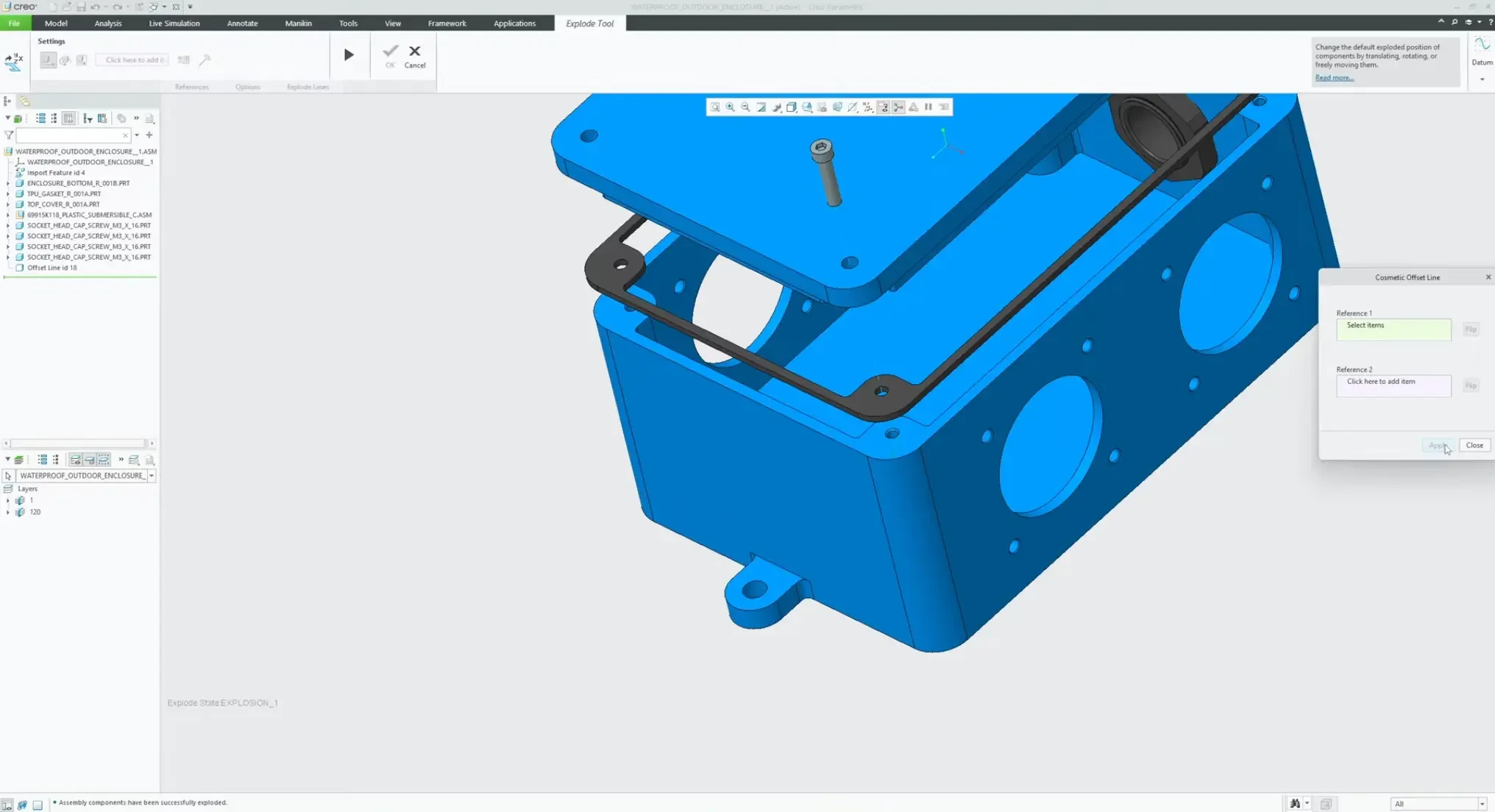Switch to the Model ribbon tab

click(x=56, y=24)
